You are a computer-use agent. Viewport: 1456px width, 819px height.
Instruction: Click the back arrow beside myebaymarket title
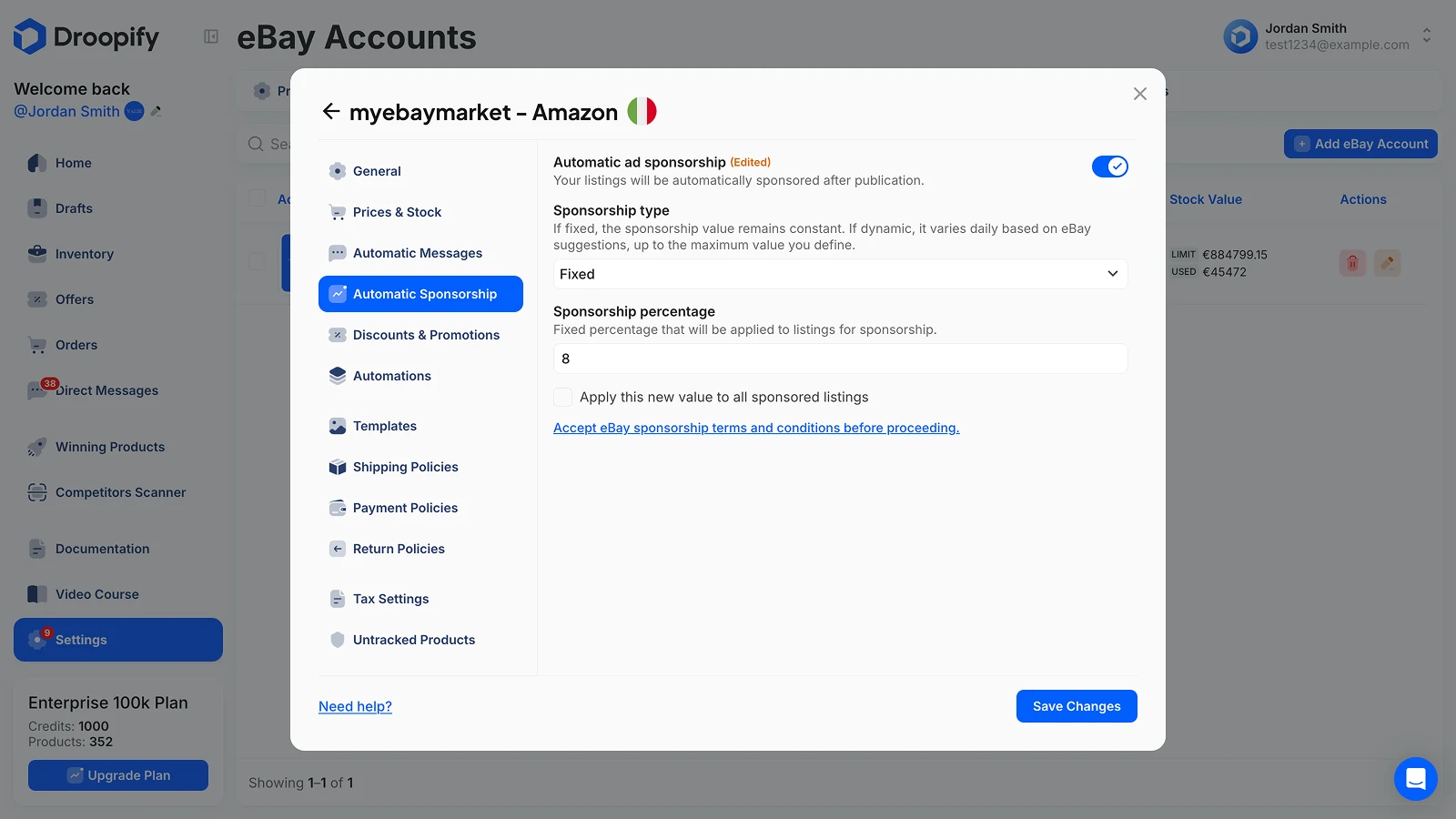tap(331, 112)
